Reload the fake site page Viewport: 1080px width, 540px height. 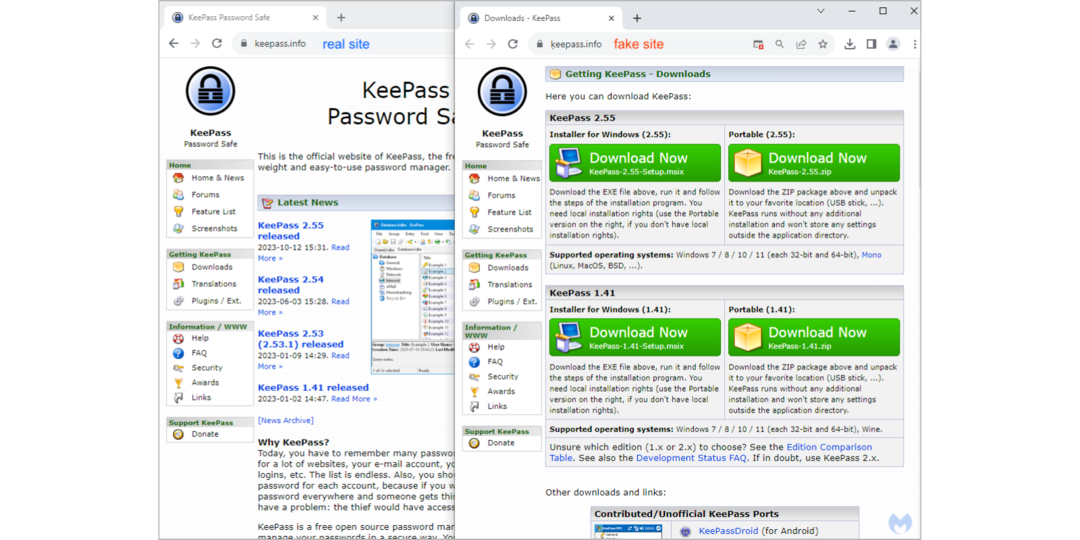(x=512, y=44)
